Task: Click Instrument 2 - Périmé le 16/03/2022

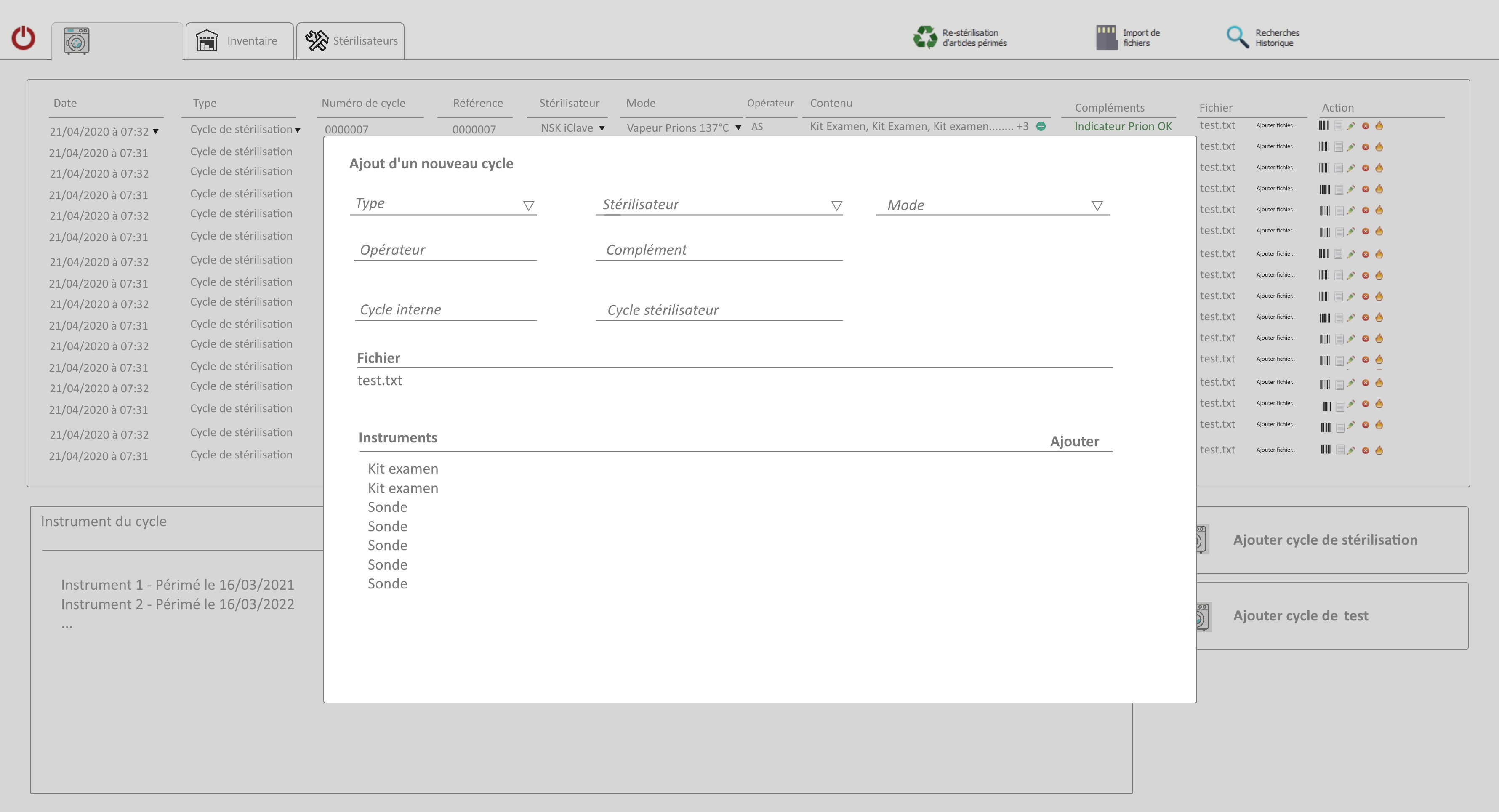Action: [x=178, y=604]
